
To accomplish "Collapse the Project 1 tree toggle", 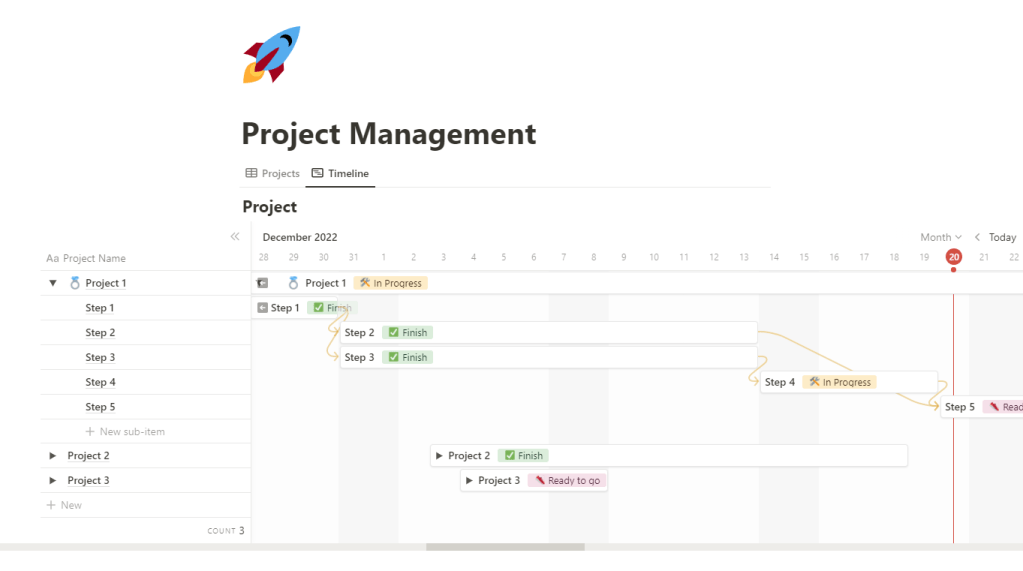I will point(53,283).
